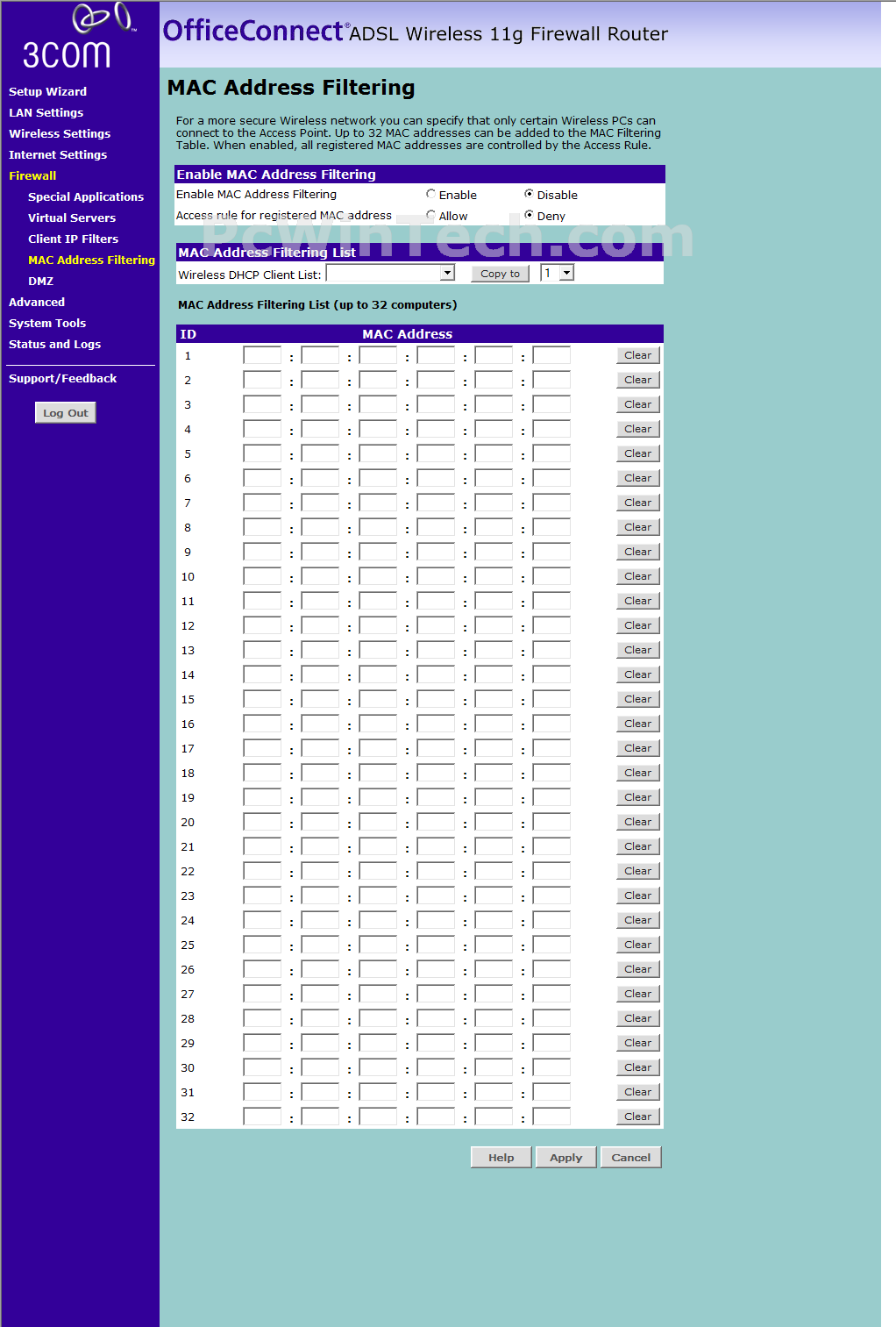Click the MAC Address Filtering page heading

coord(291,88)
